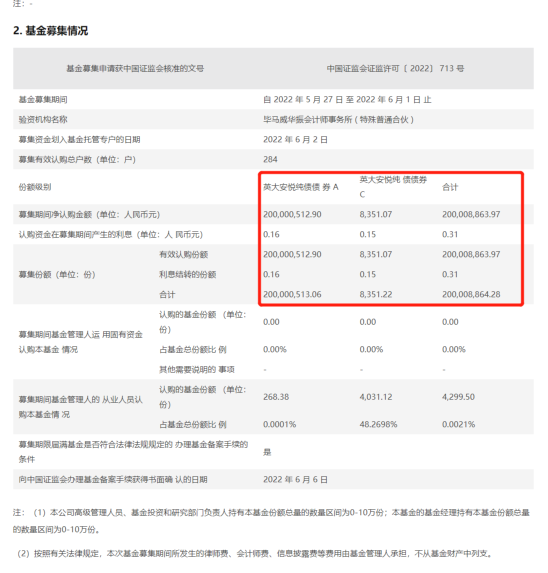Image resolution: width=548 pixels, height=573 pixels.
Task: Click the sub-label "有效认购份额"
Action: (x=183, y=254)
